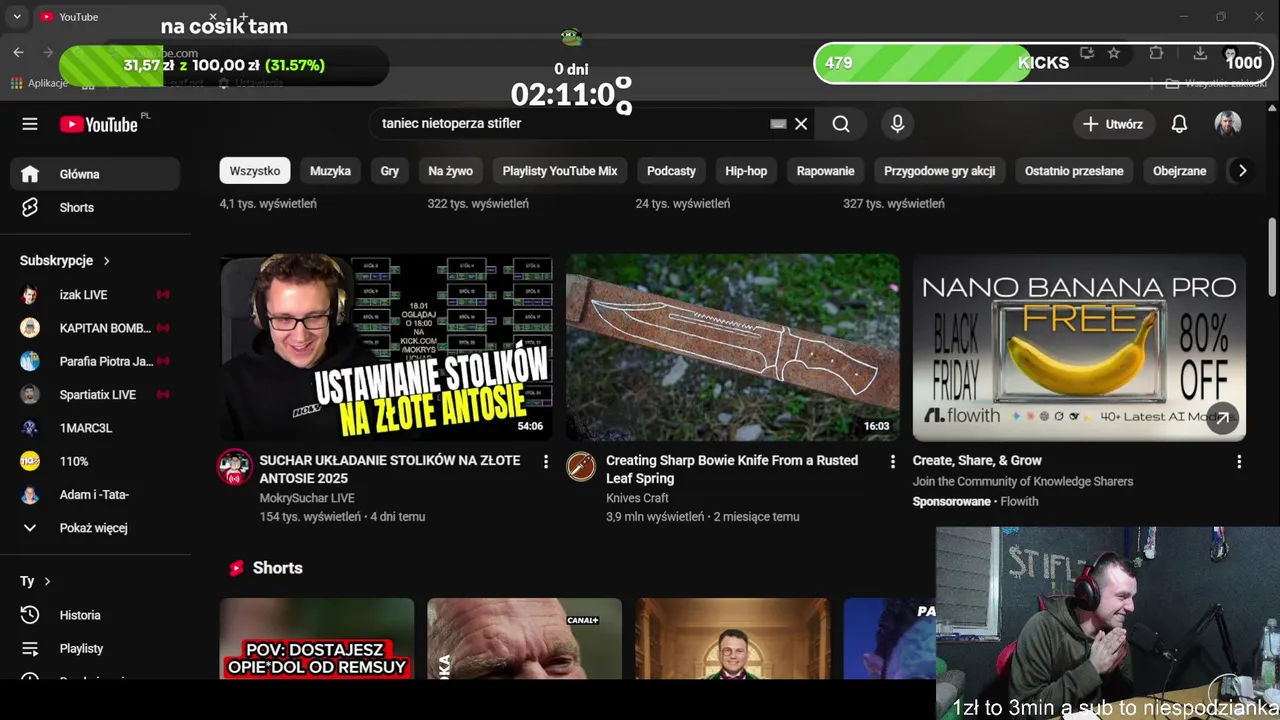Click the 1MARC3L channel avatar
1280x720 pixels.
tap(30, 428)
